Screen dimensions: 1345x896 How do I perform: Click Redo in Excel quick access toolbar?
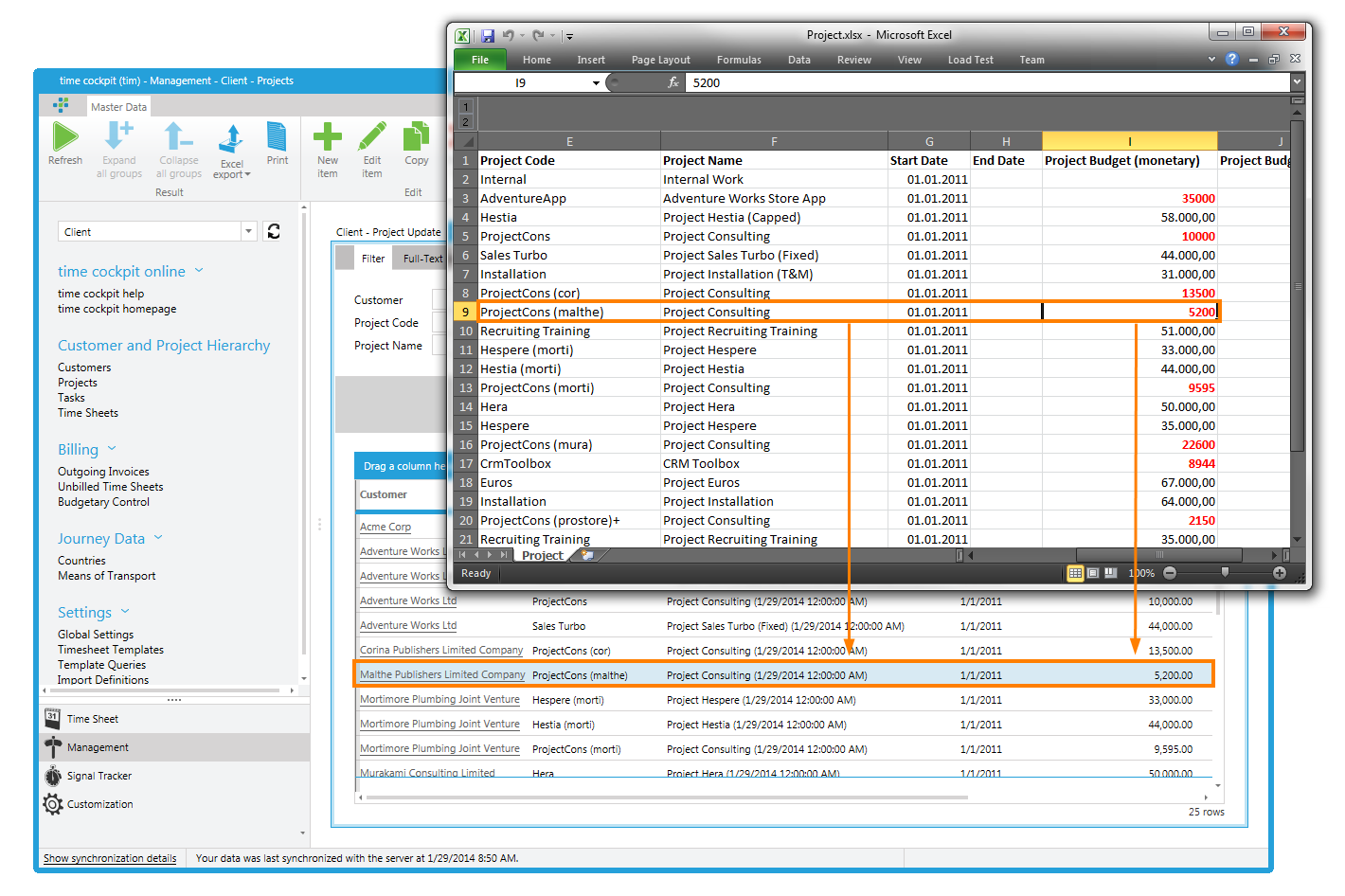pyautogui.click(x=538, y=36)
